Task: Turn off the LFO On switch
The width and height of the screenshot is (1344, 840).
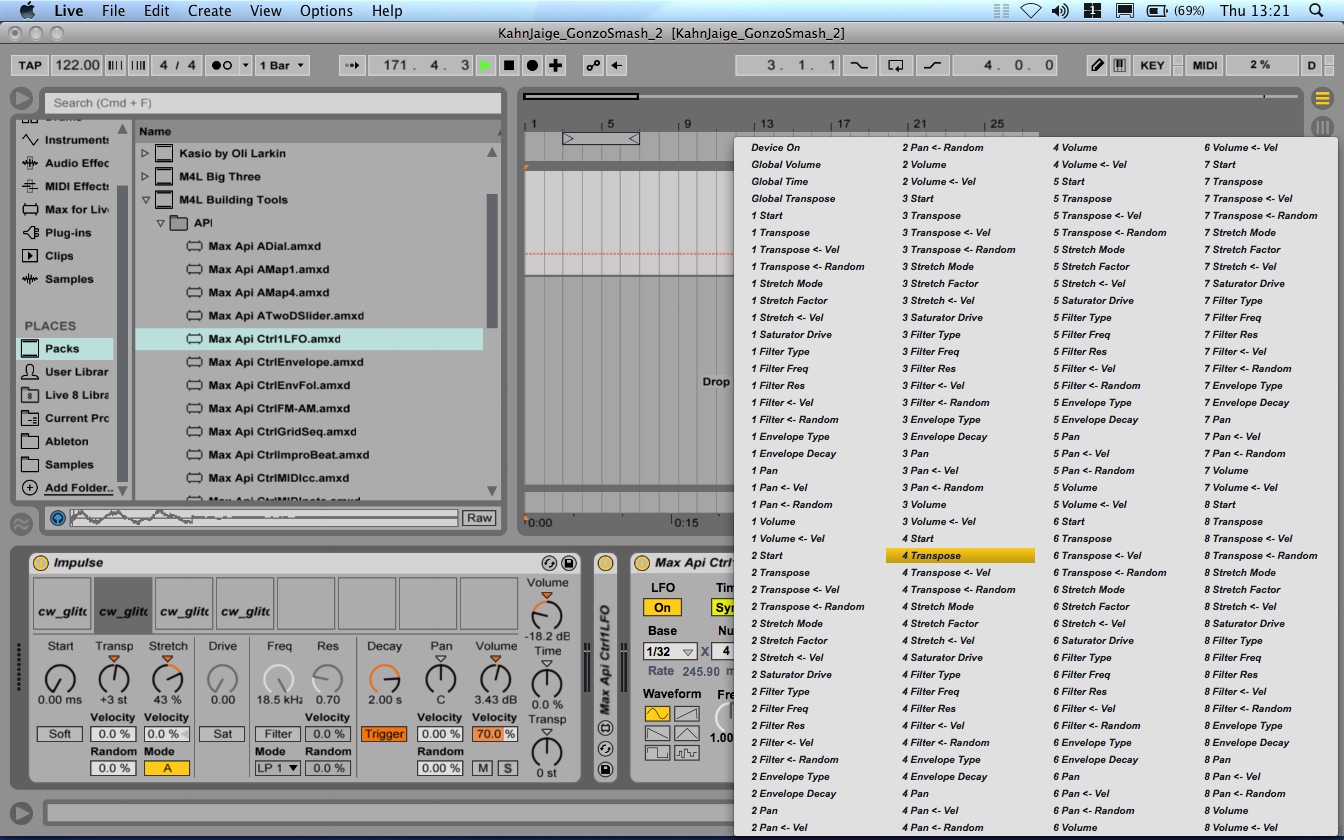Action: click(x=662, y=607)
